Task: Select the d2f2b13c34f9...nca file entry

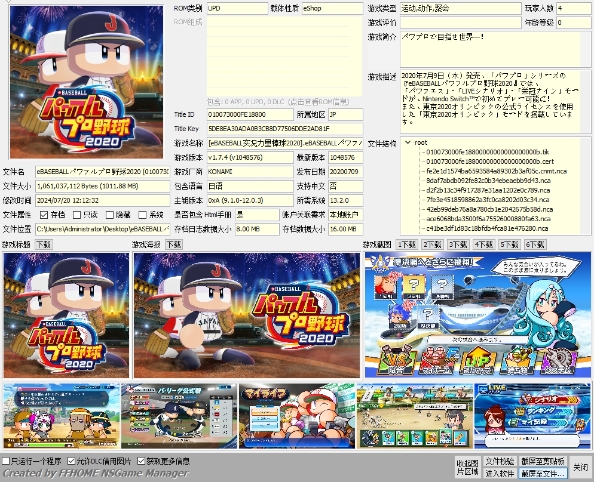Action: 488,190
